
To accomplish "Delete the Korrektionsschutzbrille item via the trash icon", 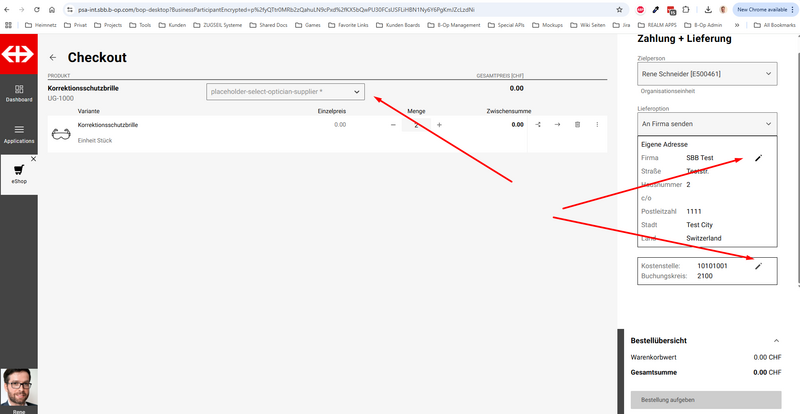I will (x=577, y=125).
